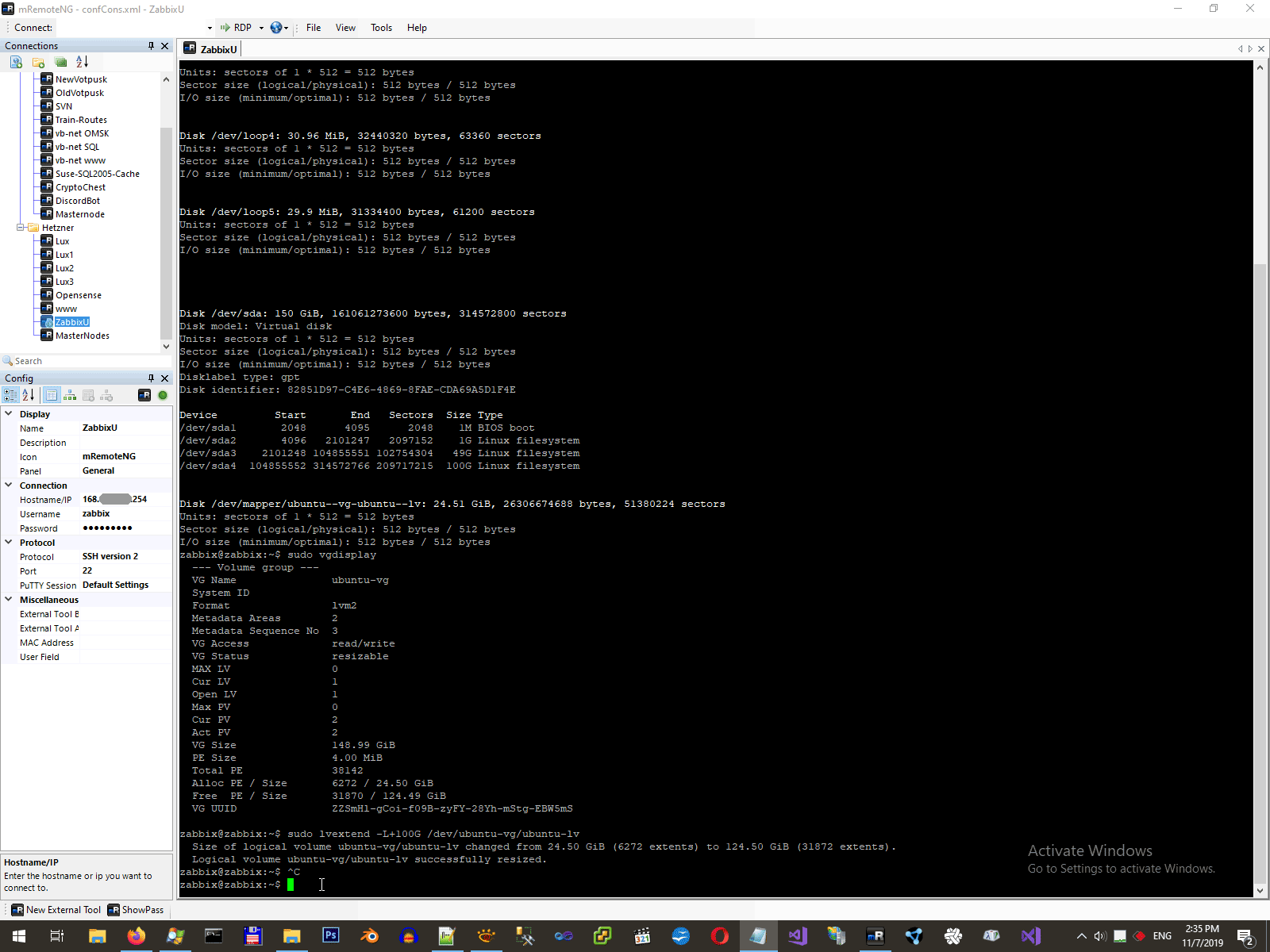
Task: Pin the Config panel
Action: coord(151,378)
